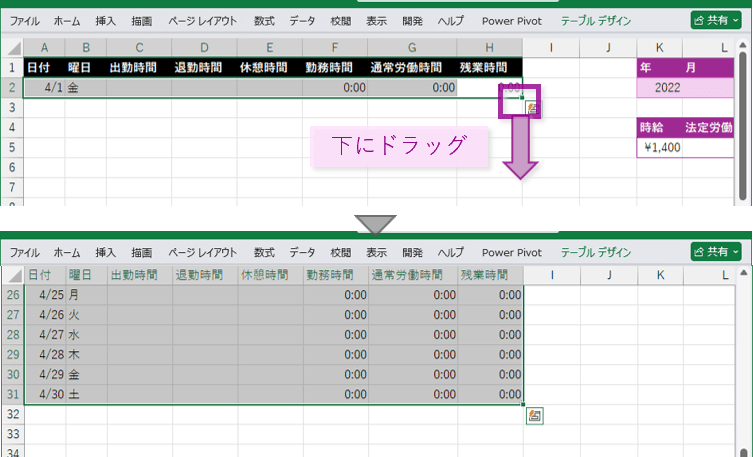Viewport: 753px width, 457px height.
Task: Select column E header
Action: 270,48
